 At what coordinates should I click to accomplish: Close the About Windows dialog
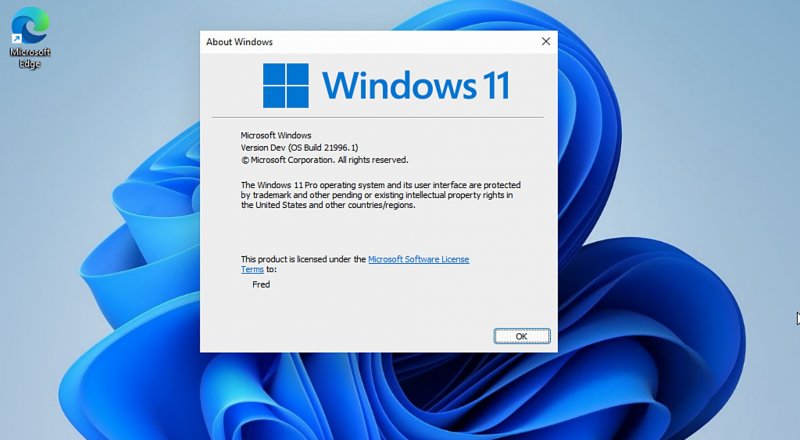pyautogui.click(x=546, y=41)
